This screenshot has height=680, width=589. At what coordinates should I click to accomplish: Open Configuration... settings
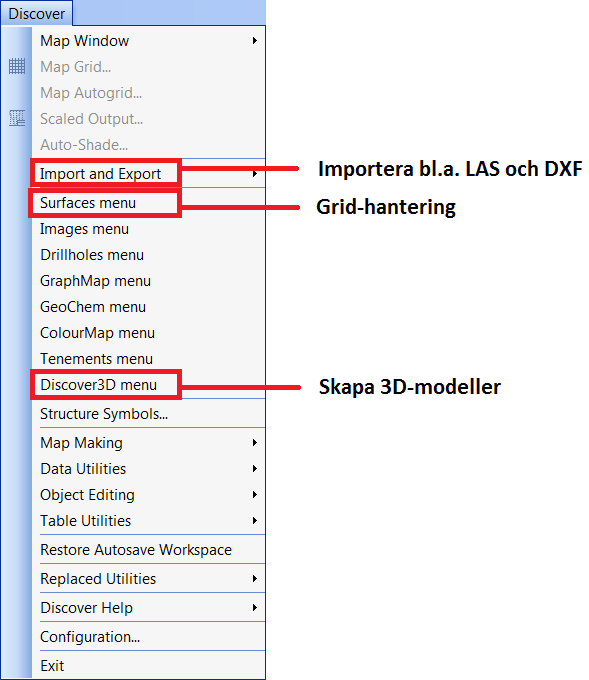click(x=148, y=637)
